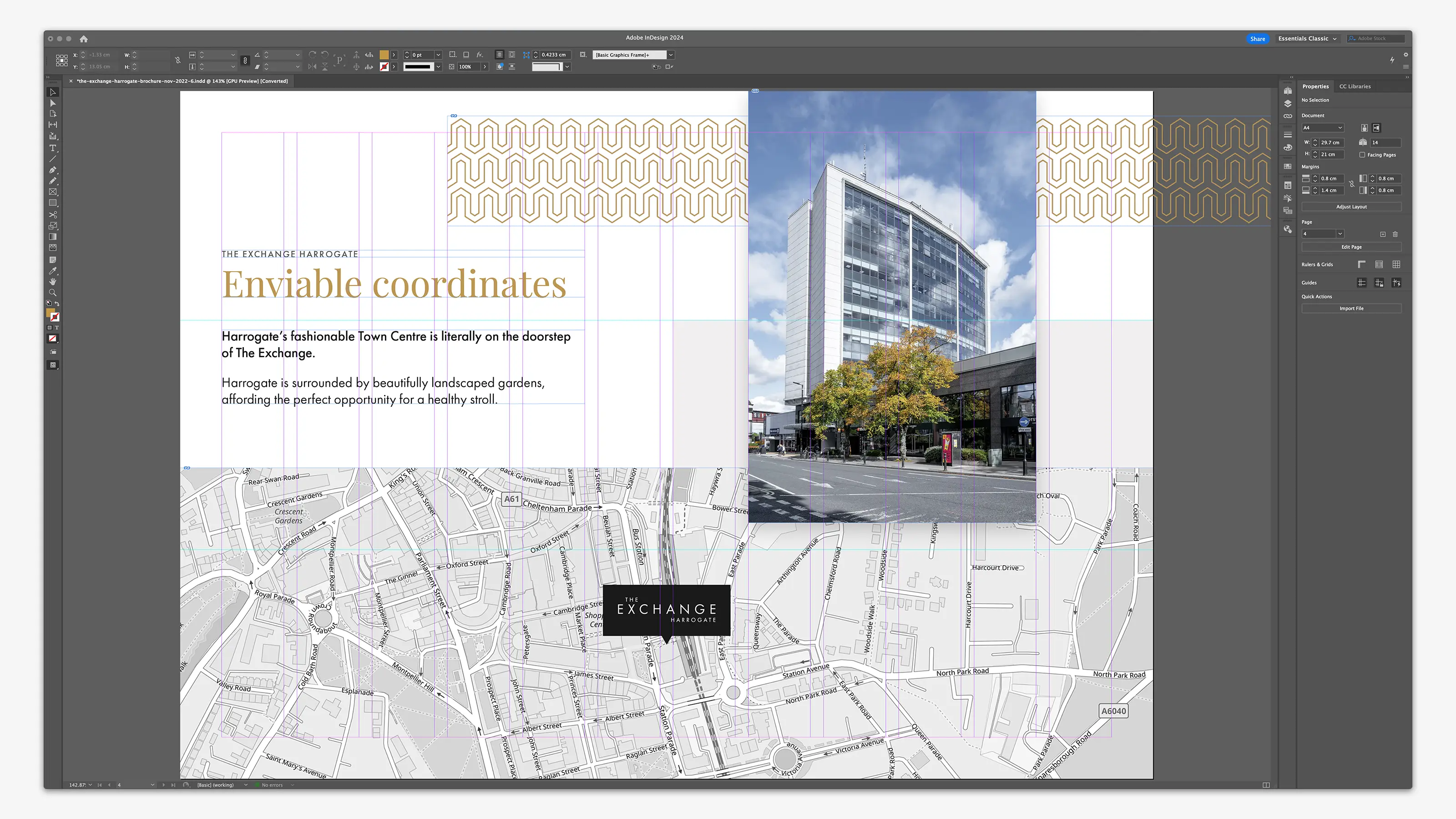Click the Import File button
This screenshot has height=819, width=1456.
1351,308
